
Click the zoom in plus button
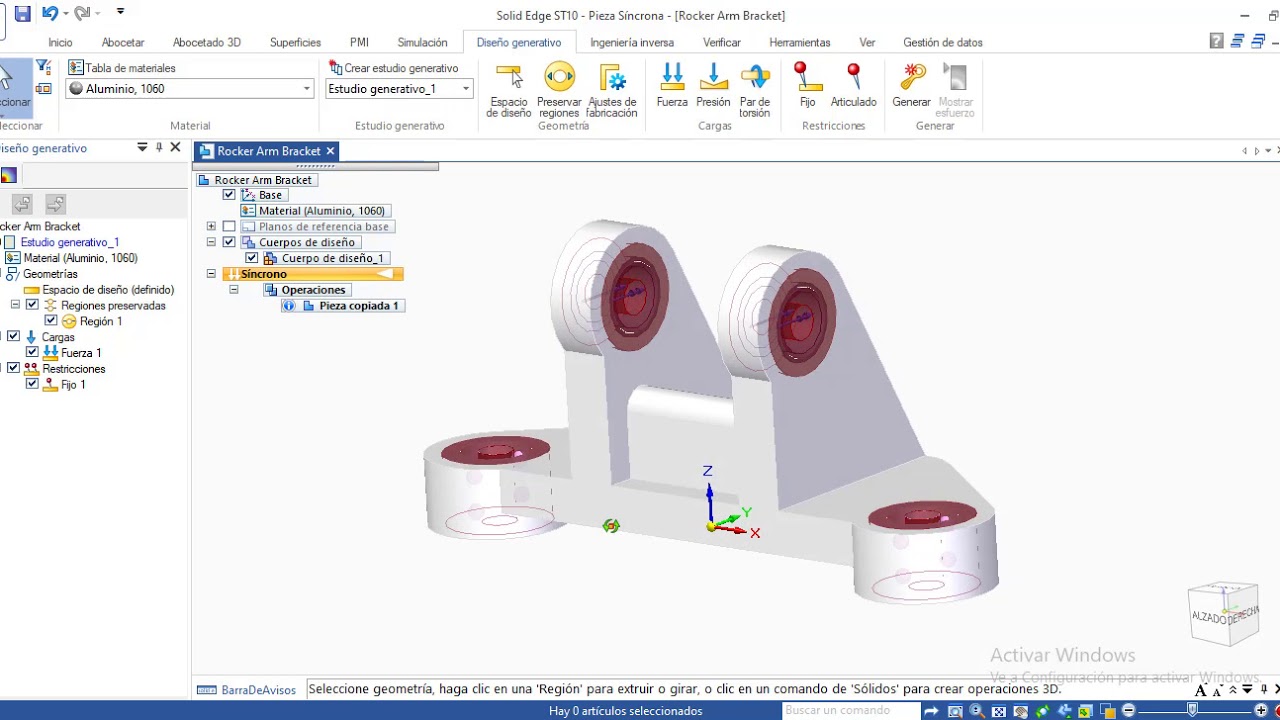pos(1261,710)
